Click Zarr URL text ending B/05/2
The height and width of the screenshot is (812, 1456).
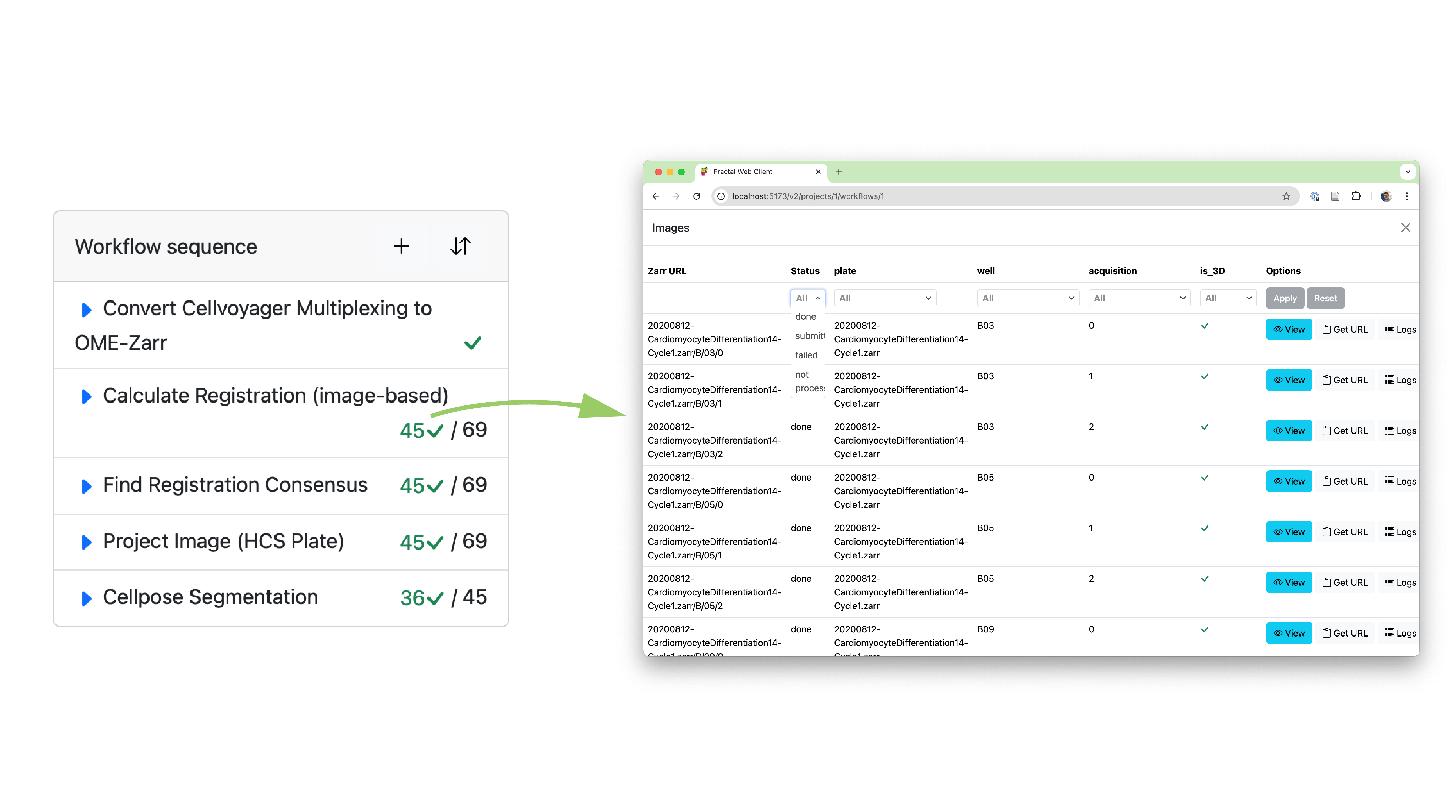coord(715,592)
